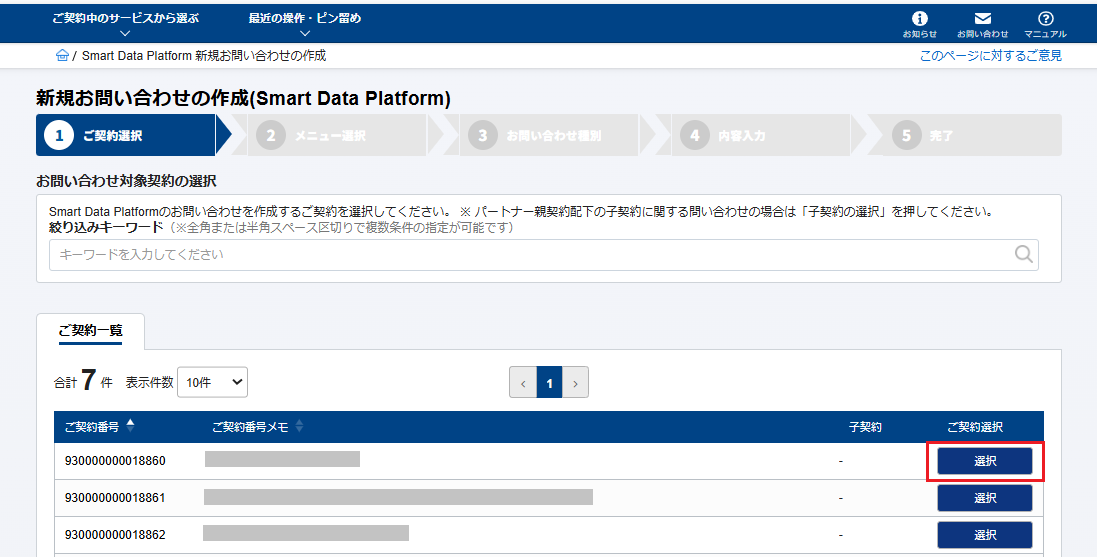This screenshot has height=557, width=1097.
Task: Click the keyword search magnifier icon
Action: click(x=1024, y=254)
